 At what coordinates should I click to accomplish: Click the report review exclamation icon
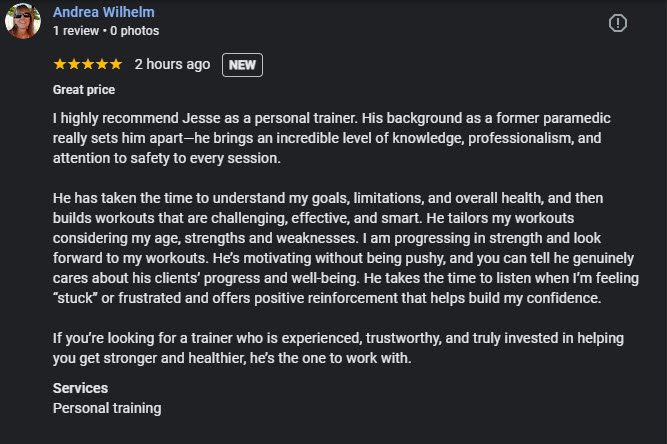619,22
